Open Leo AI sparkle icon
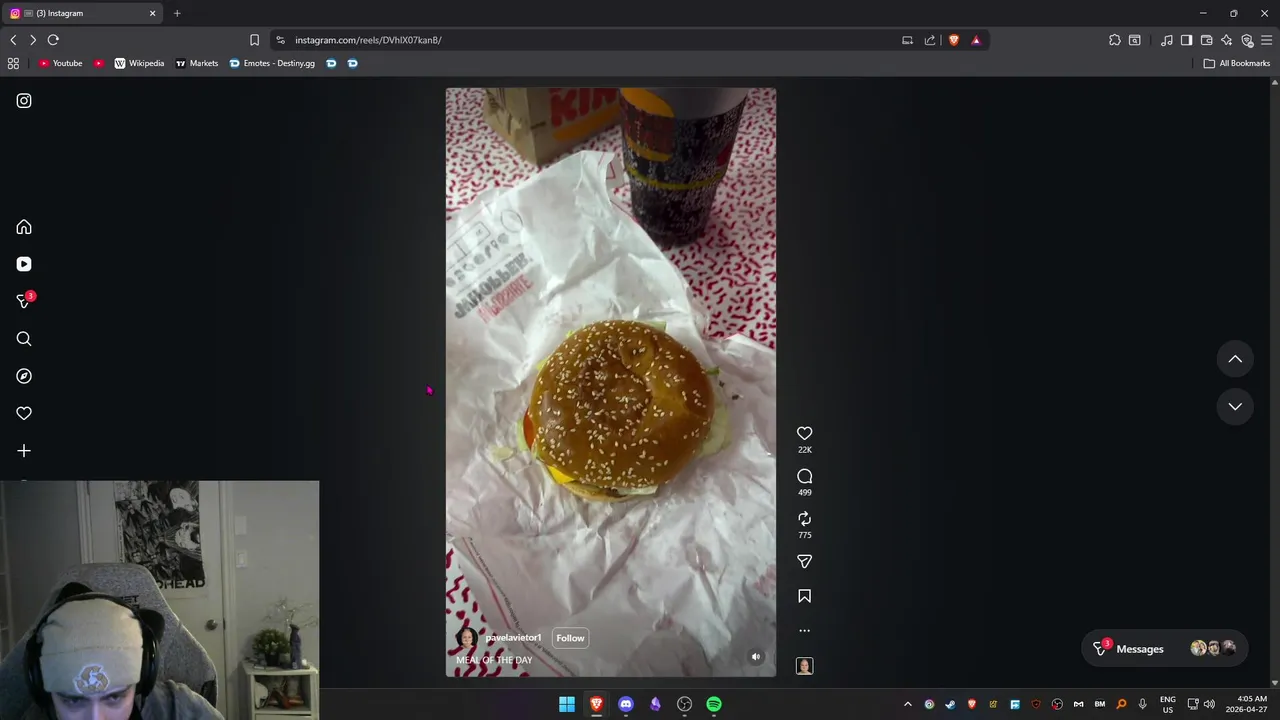 pyautogui.click(x=1227, y=40)
